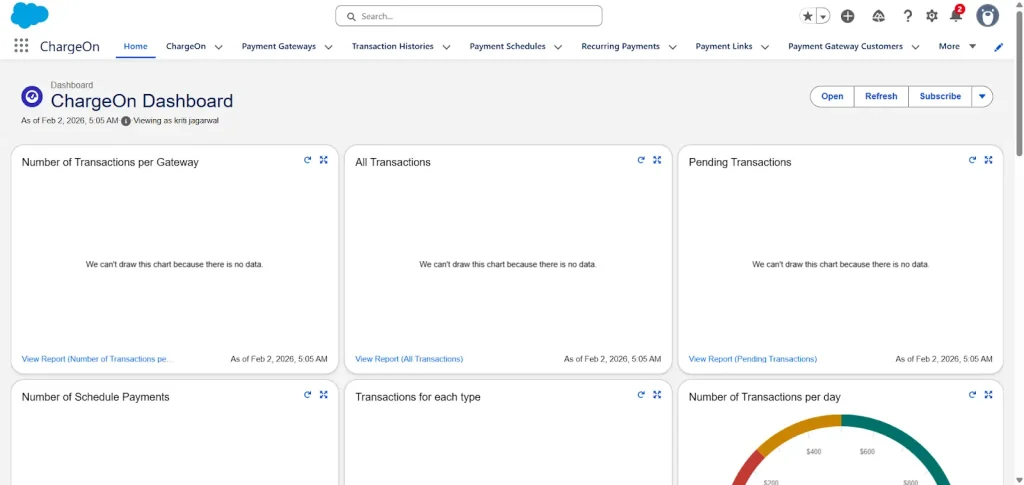Open View Report (All Transactions) link
Screen dimensions: 1024x485
pos(409,359)
